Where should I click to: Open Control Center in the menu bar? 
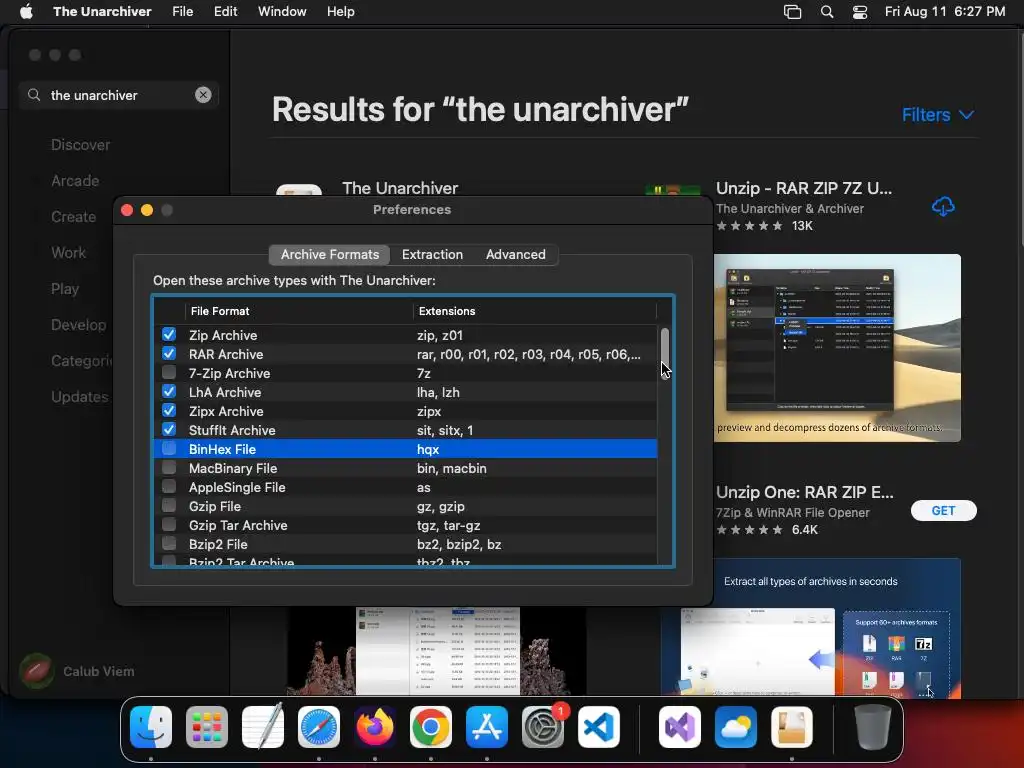coord(860,12)
